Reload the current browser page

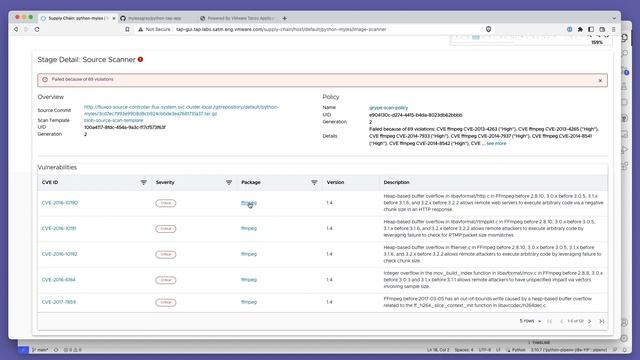pos(37,29)
